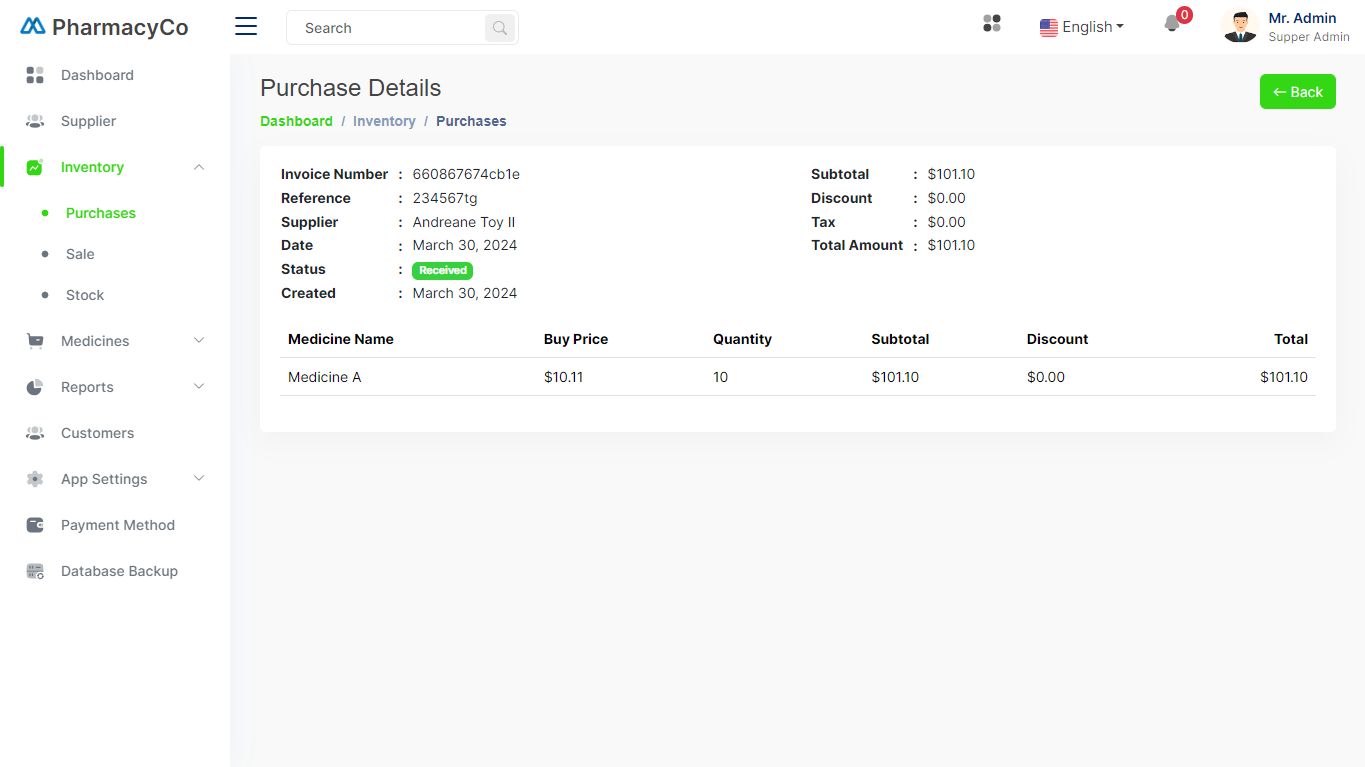The width and height of the screenshot is (1365, 767).
Task: Expand the Reports menu
Action: tap(198, 387)
